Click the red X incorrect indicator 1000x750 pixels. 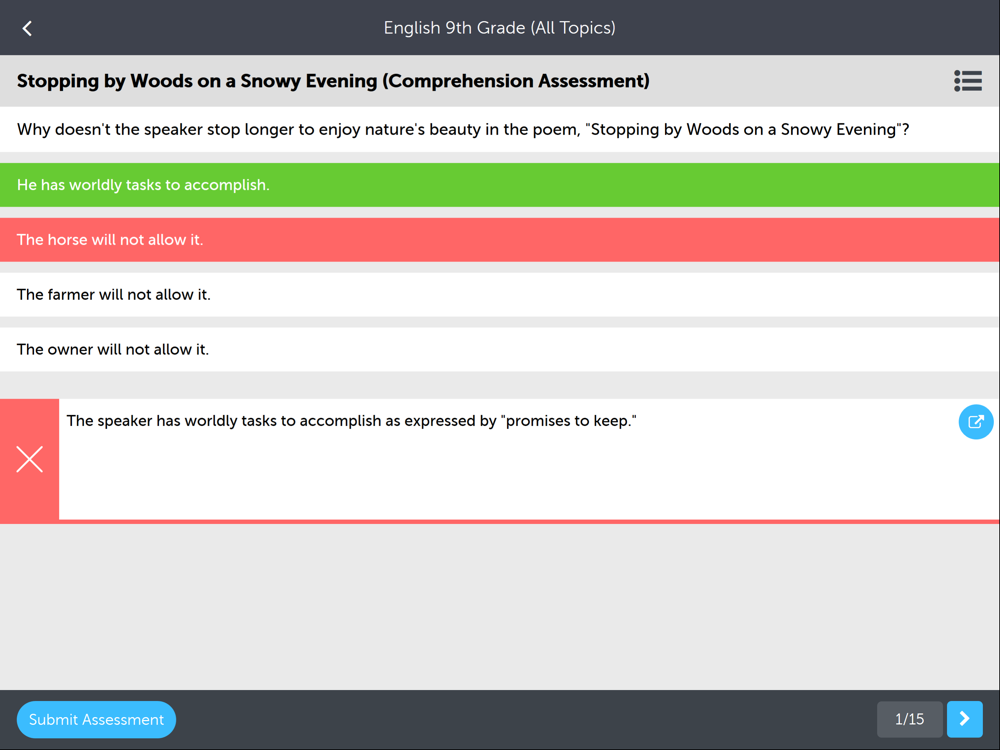(x=29, y=459)
